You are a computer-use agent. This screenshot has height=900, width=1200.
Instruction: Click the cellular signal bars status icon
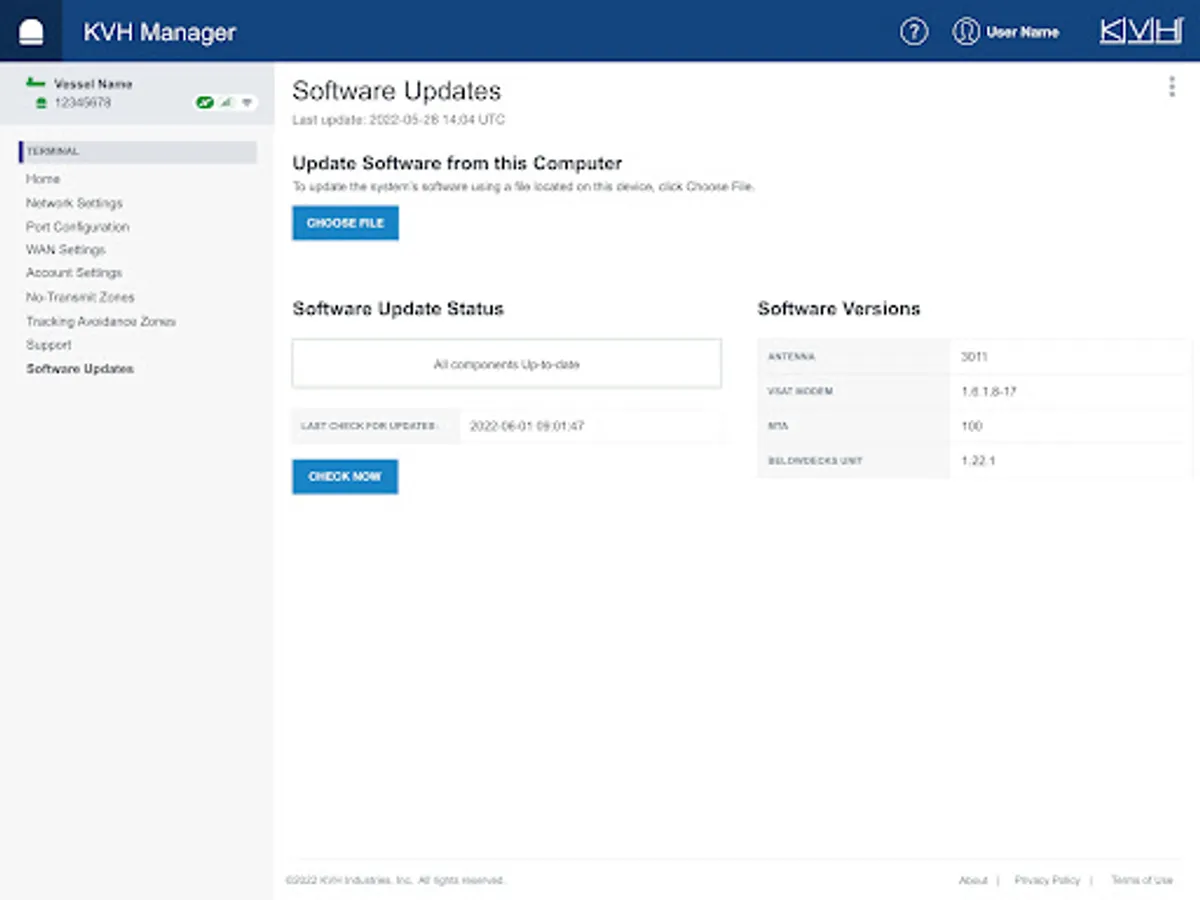click(x=226, y=102)
